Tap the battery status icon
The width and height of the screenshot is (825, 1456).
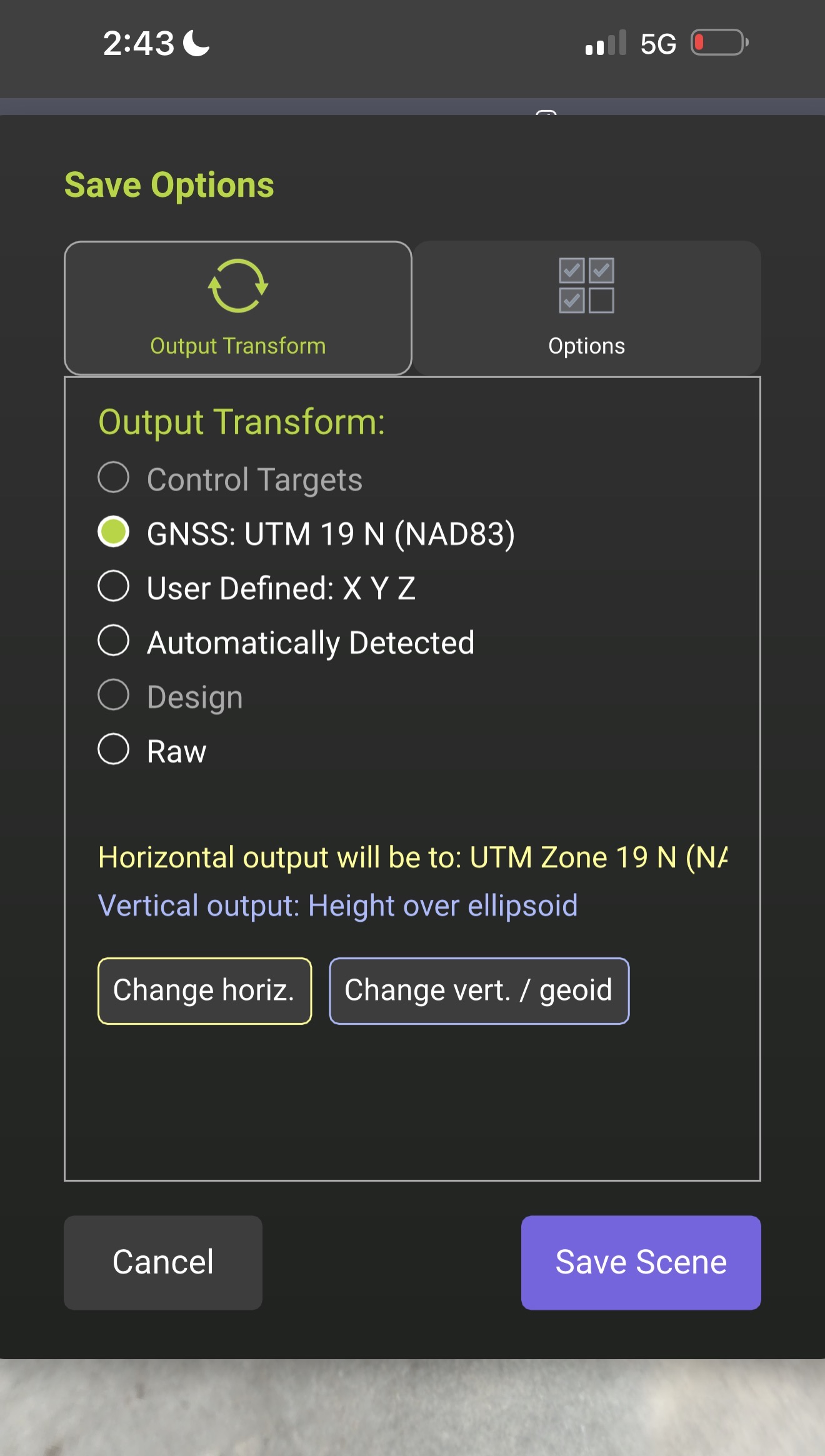tap(720, 42)
